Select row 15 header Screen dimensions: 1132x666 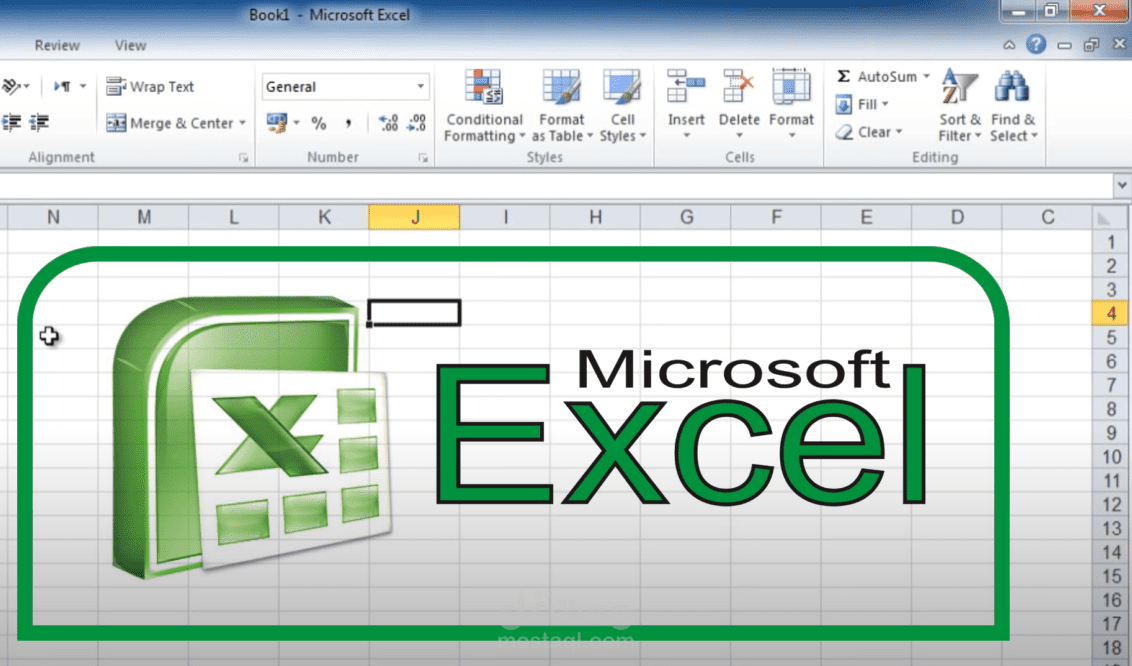coord(1111,576)
